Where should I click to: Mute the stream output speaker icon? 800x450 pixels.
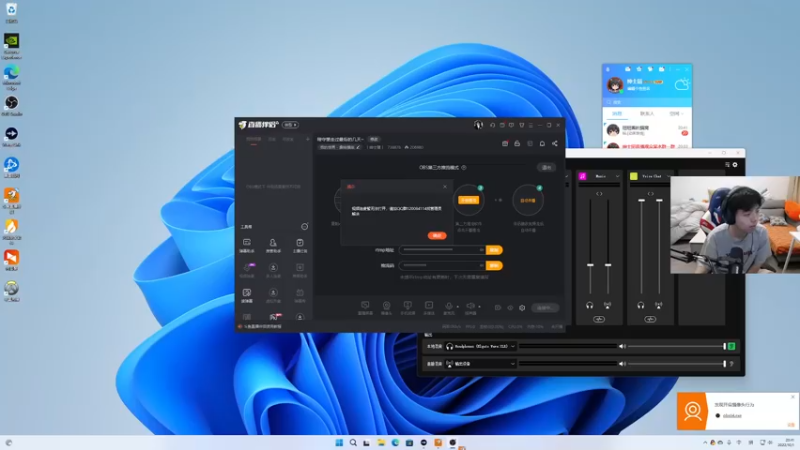(x=622, y=364)
